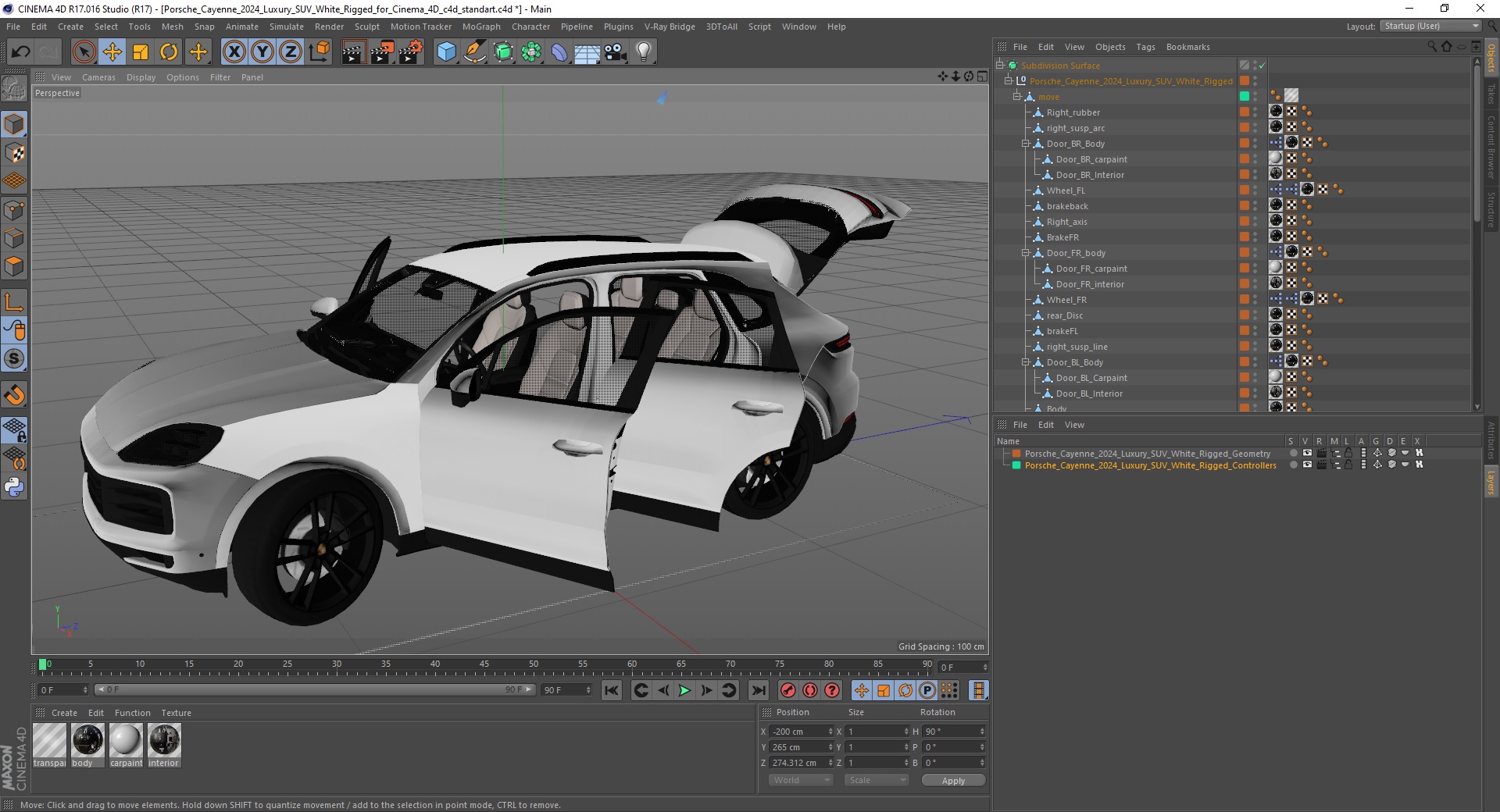
Task: Add a Light object icon
Action: click(644, 52)
